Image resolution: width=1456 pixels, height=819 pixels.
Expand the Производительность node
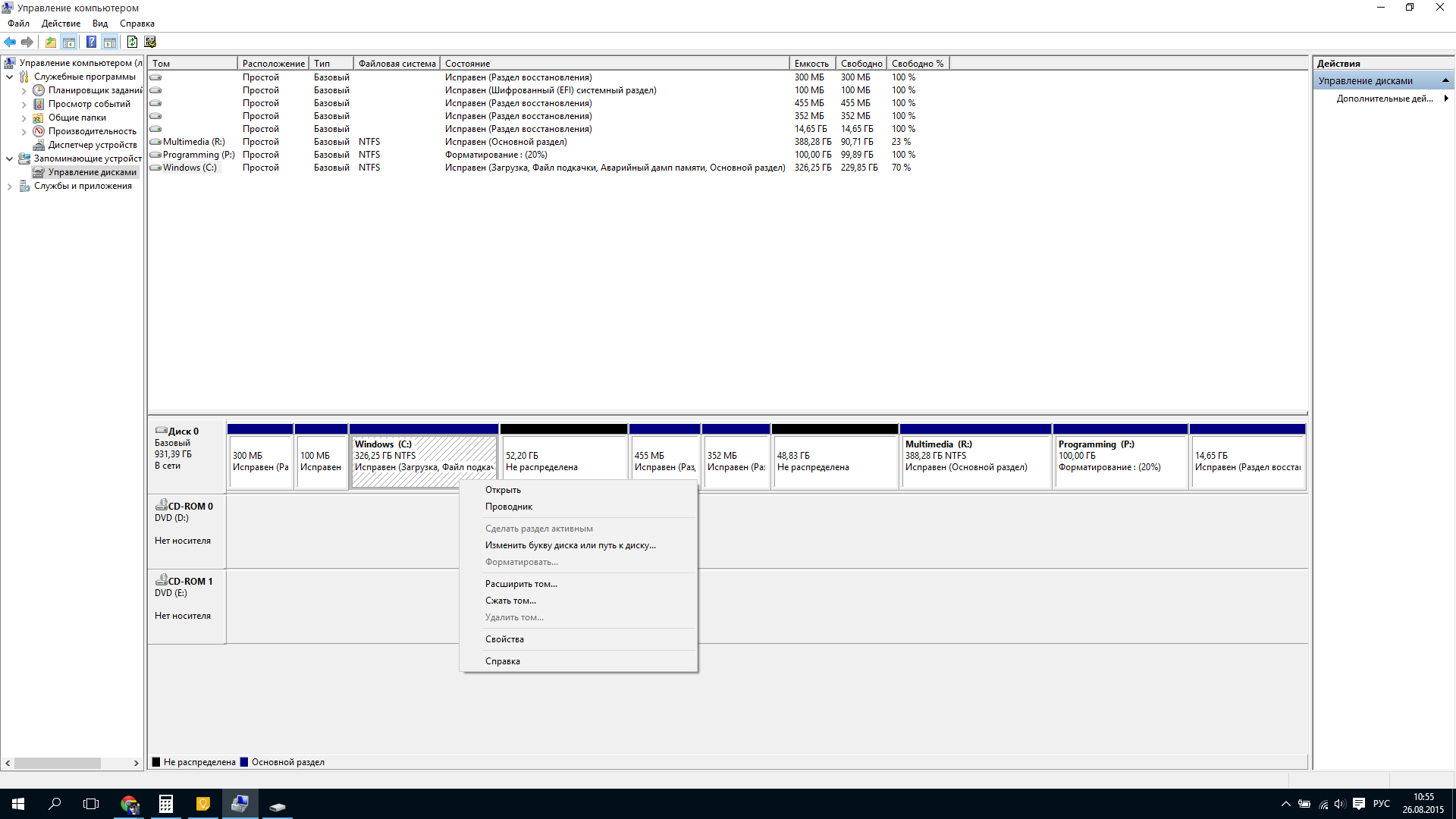click(x=24, y=131)
